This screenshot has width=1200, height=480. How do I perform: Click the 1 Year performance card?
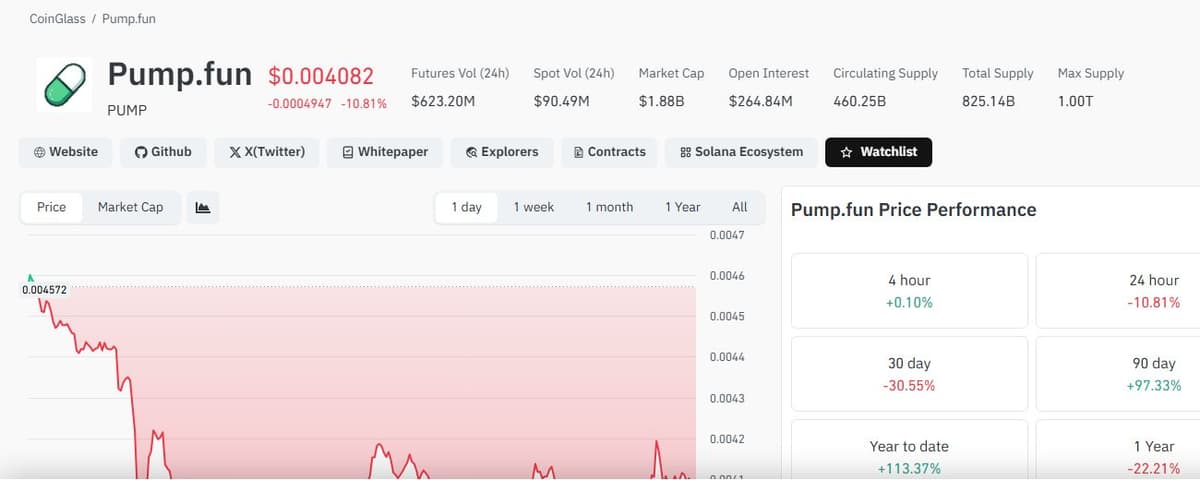coord(1118,449)
